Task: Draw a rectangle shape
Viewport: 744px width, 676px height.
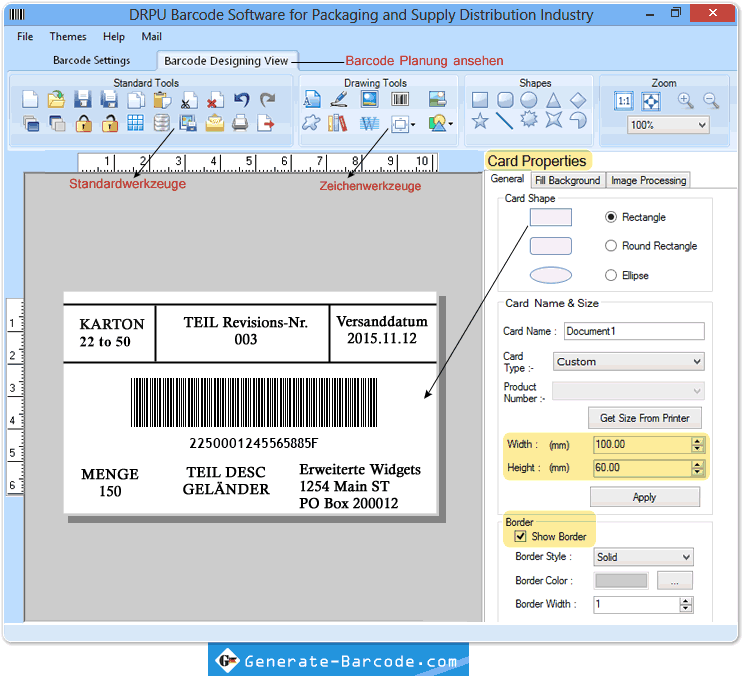Action: click(480, 100)
